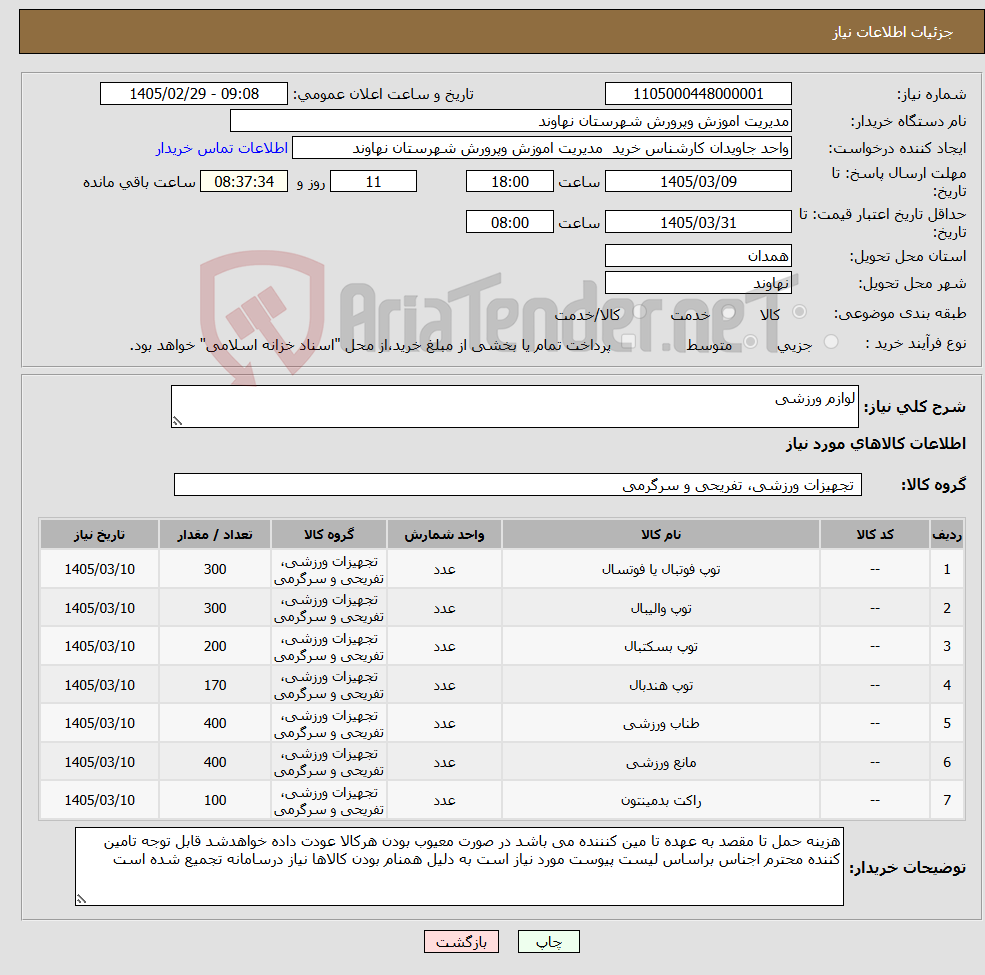Image resolution: width=985 pixels, height=975 pixels.
Task: Select the خدمت radio button
Action: [729, 312]
